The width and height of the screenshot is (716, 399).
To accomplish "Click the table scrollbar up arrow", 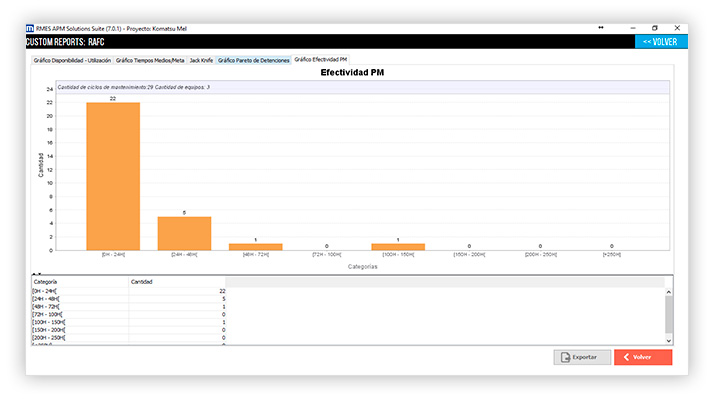I will click(x=669, y=292).
